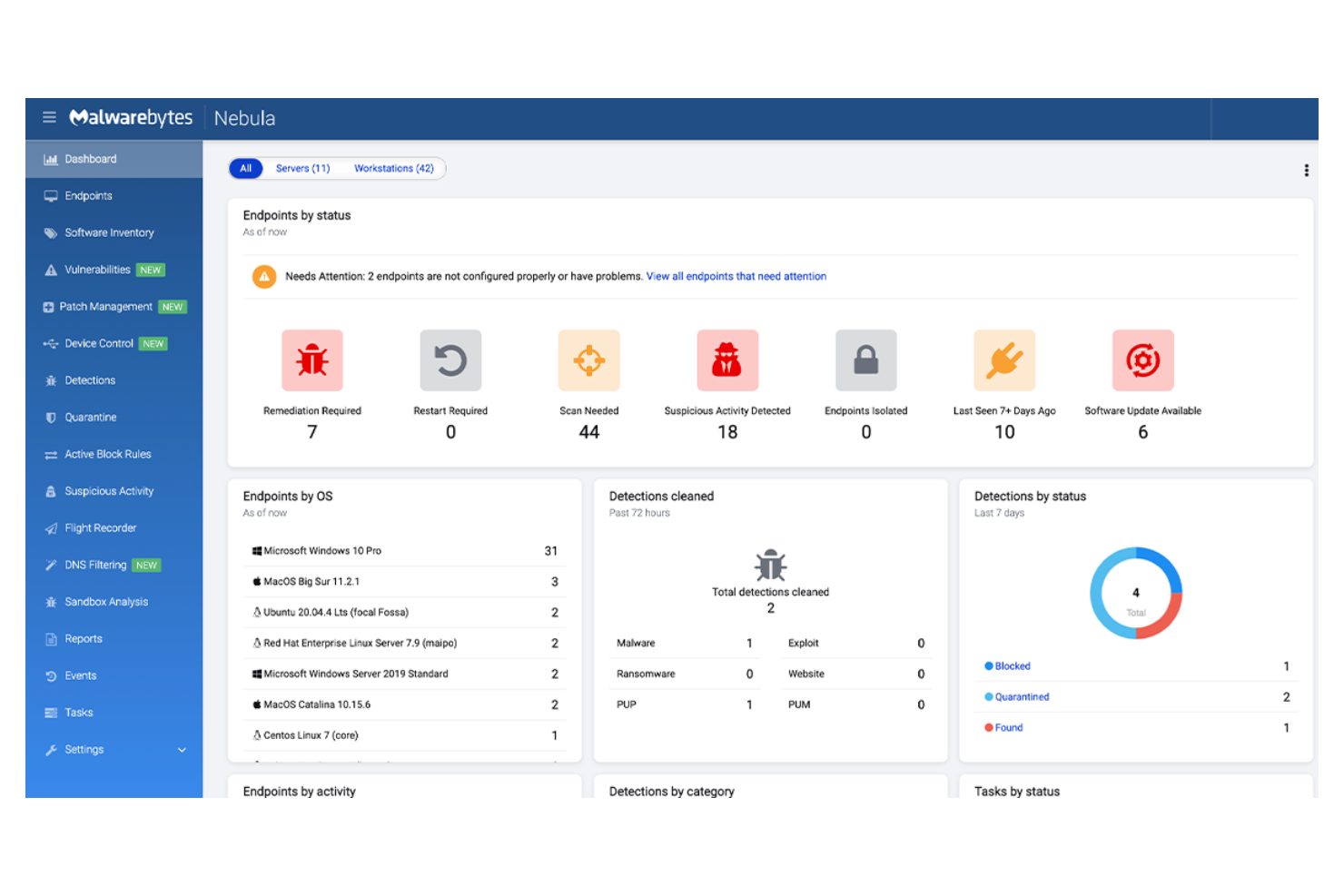Open the Quarantine section
1344x896 pixels.
coord(90,417)
